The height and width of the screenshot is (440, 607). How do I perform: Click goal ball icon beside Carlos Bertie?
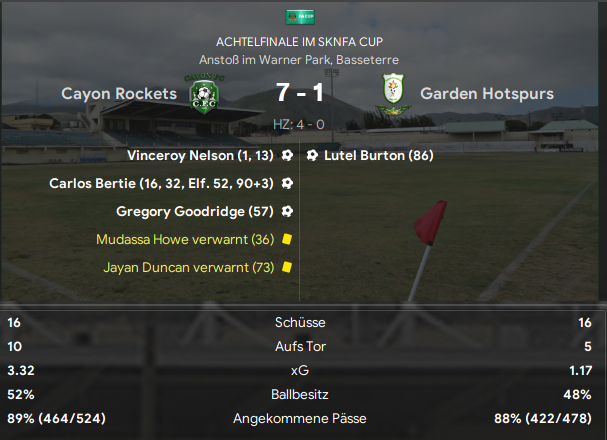click(287, 183)
